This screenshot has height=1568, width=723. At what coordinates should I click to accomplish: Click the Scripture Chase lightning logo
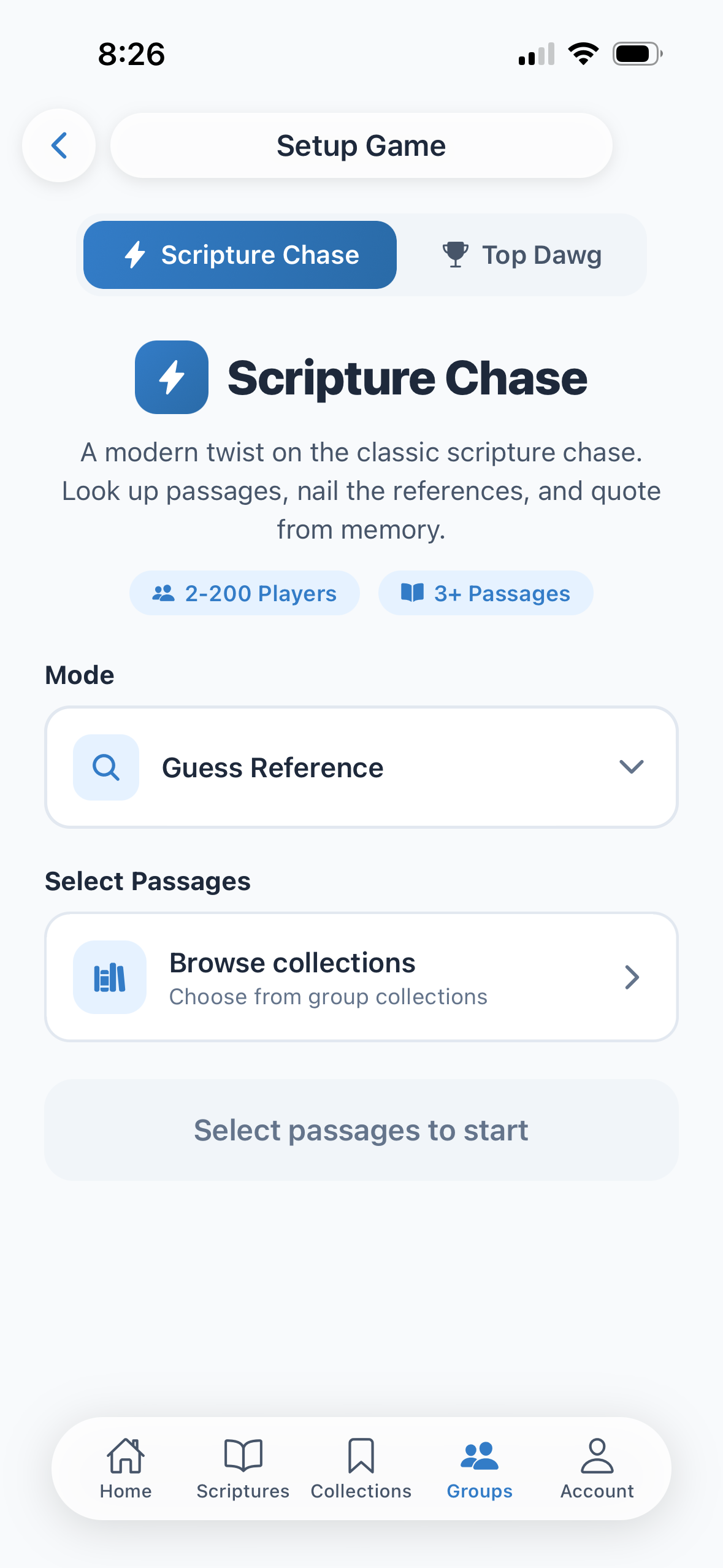[x=172, y=377]
